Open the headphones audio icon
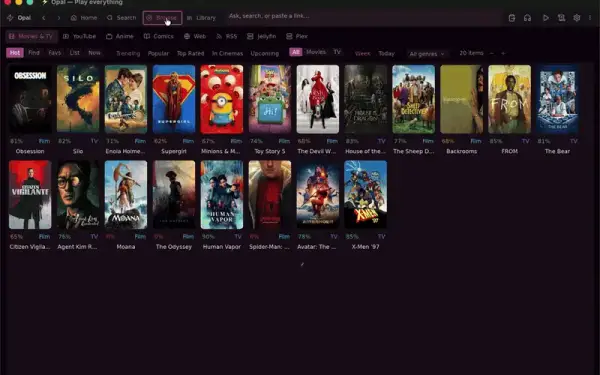The height and width of the screenshot is (375, 600). pos(527,18)
